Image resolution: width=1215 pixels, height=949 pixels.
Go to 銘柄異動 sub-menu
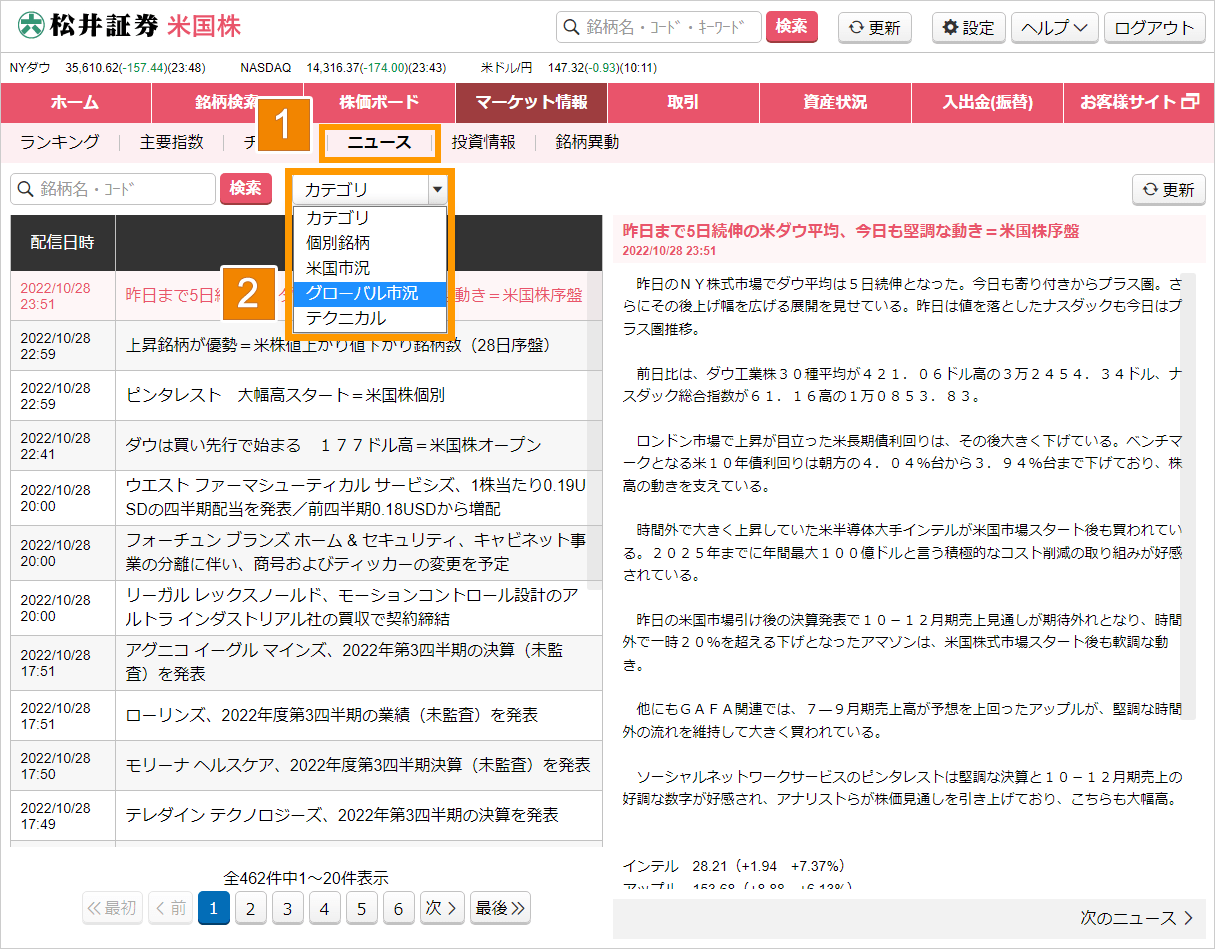(x=587, y=142)
